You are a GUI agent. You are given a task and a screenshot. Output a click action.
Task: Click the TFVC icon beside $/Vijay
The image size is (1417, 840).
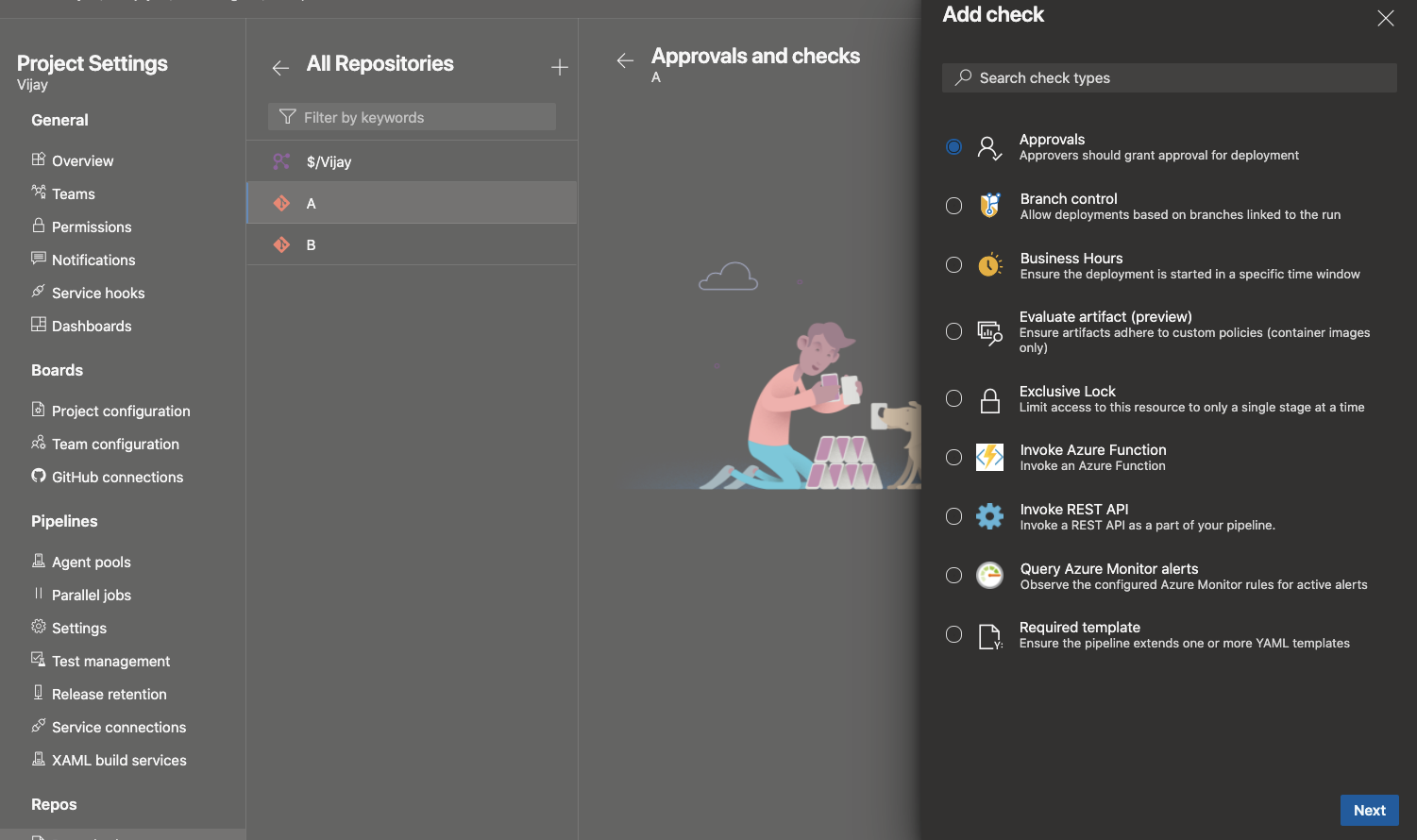tap(281, 161)
